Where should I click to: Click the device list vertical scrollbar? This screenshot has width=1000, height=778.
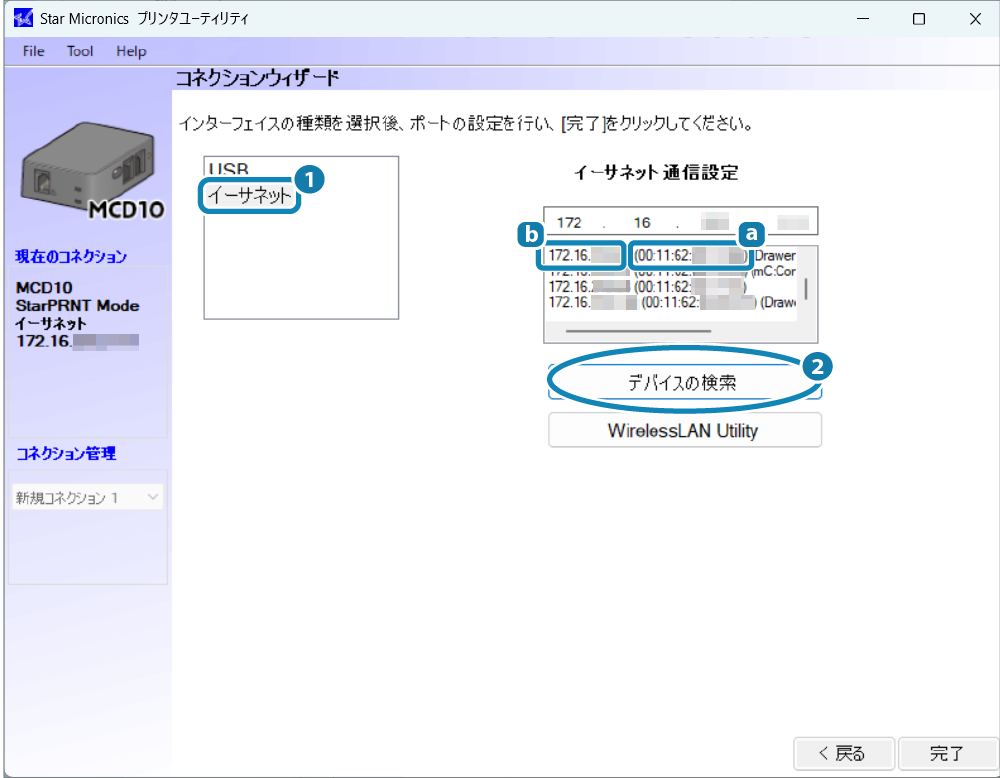point(806,288)
